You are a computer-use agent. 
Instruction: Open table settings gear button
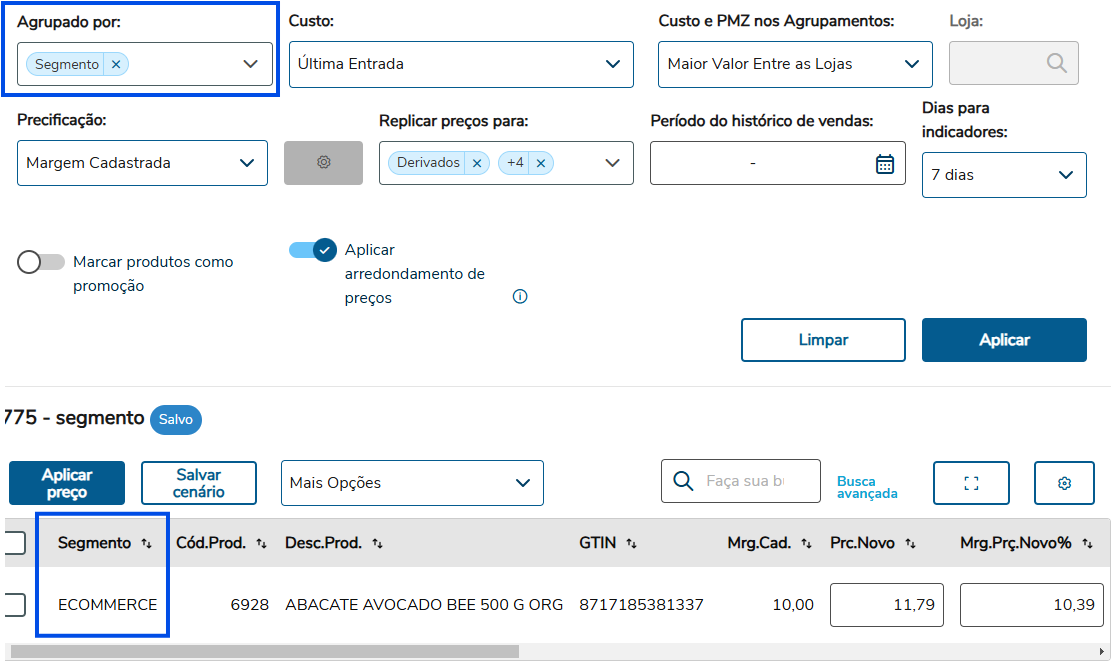coord(1064,483)
